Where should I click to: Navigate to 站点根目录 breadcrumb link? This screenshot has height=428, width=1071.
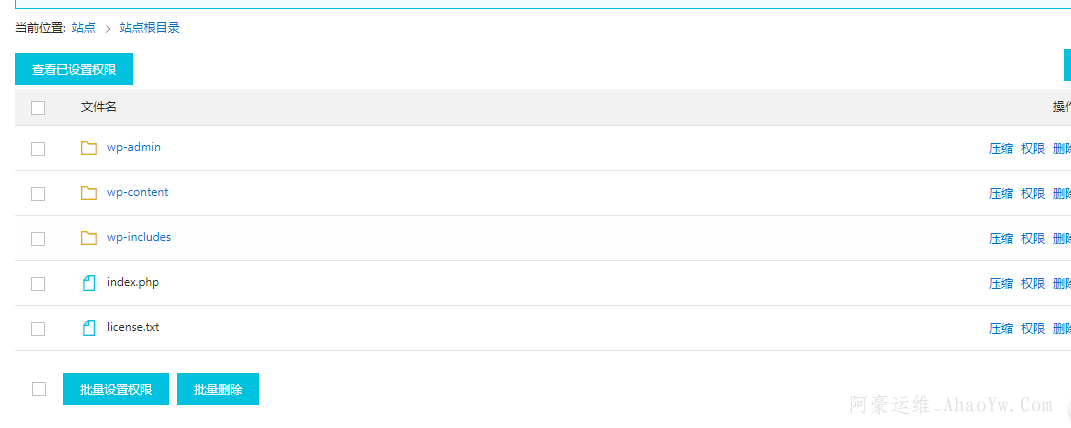150,28
